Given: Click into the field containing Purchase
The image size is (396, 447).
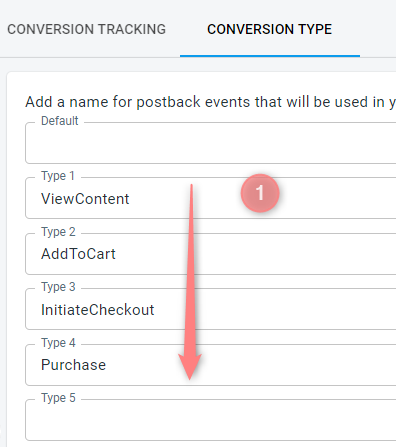Looking at the screenshot, I should coord(211,365).
